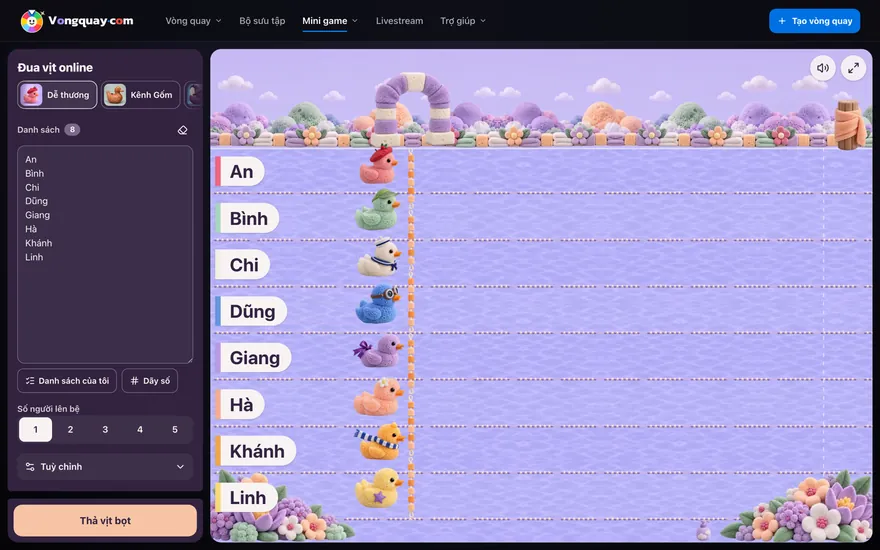880x550 pixels.
Task: Select the Kênh Gốm duck theme
Action: click(x=141, y=95)
